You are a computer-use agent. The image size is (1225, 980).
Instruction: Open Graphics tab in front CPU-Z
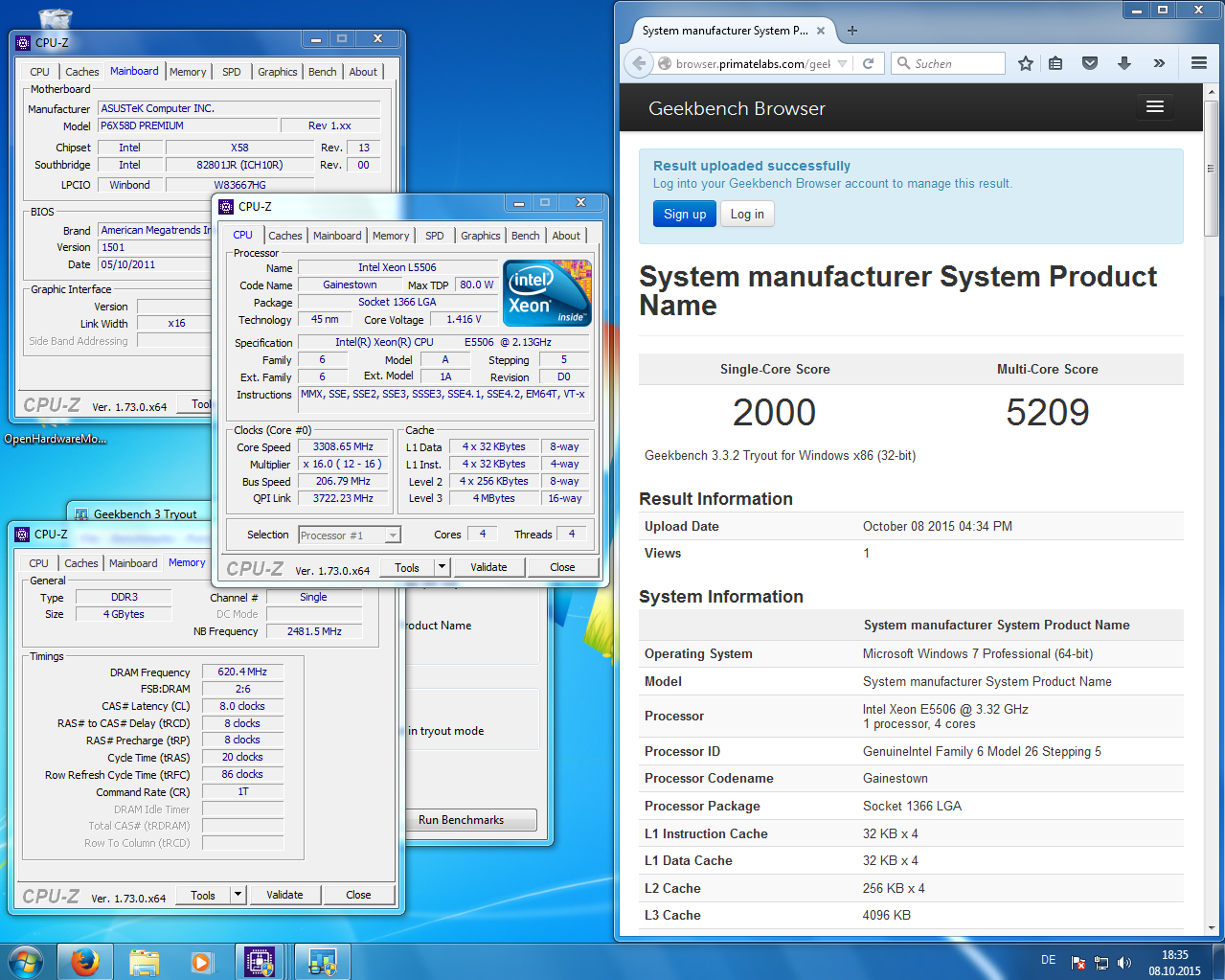pyautogui.click(x=480, y=236)
